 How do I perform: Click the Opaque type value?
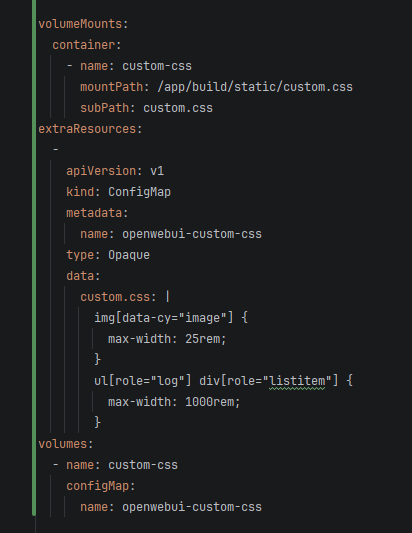click(x=129, y=255)
